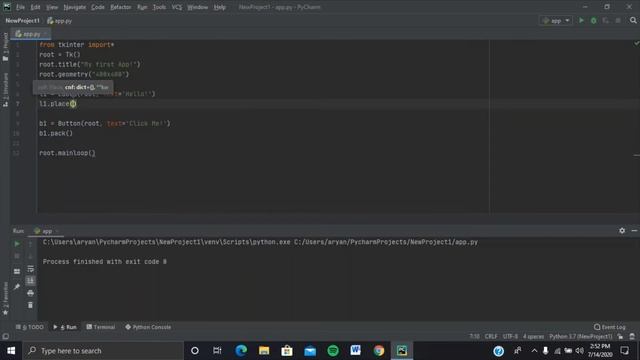Open Edit menu

click(x=36, y=7)
